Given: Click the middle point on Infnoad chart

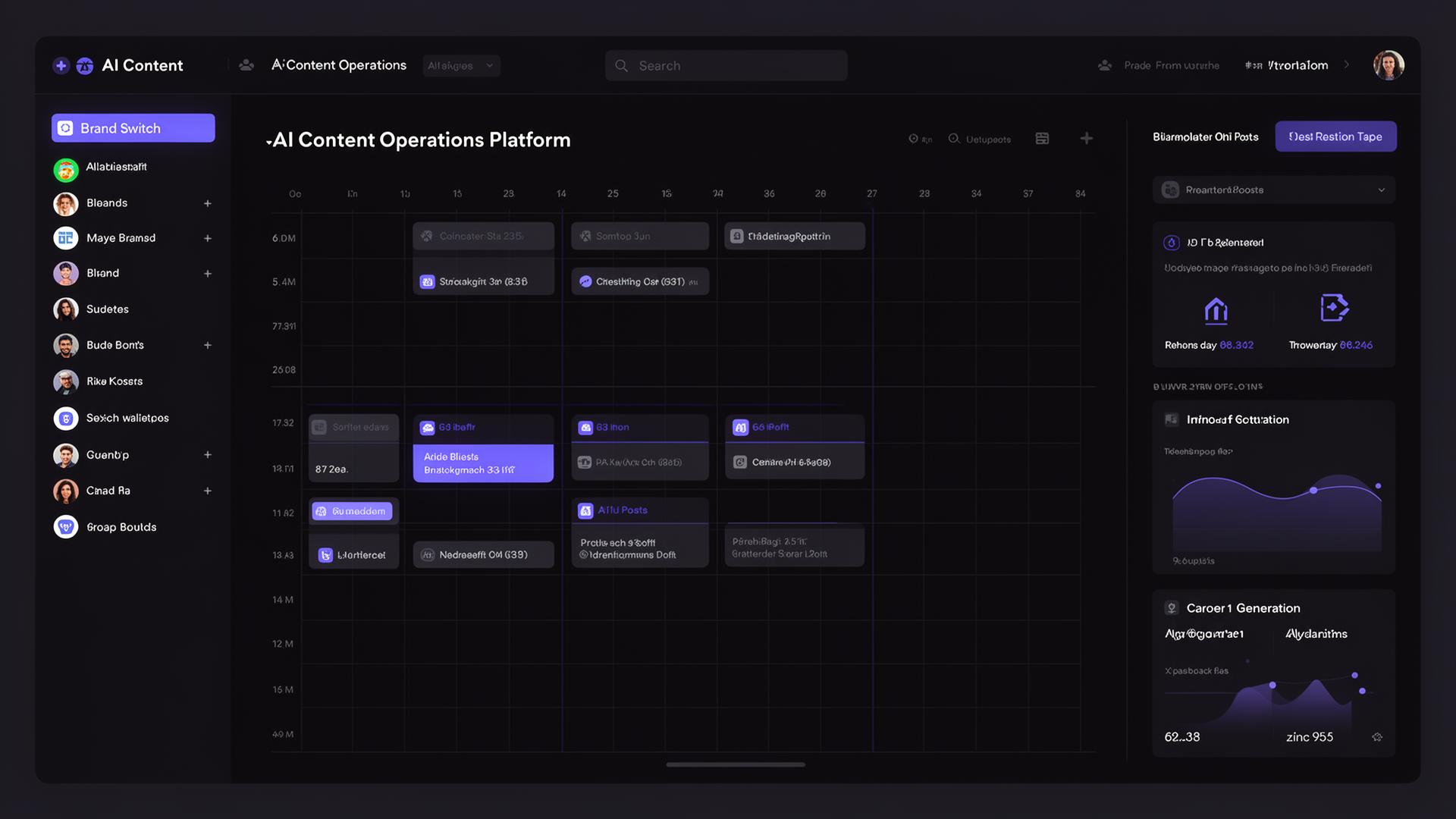Looking at the screenshot, I should [x=1313, y=491].
